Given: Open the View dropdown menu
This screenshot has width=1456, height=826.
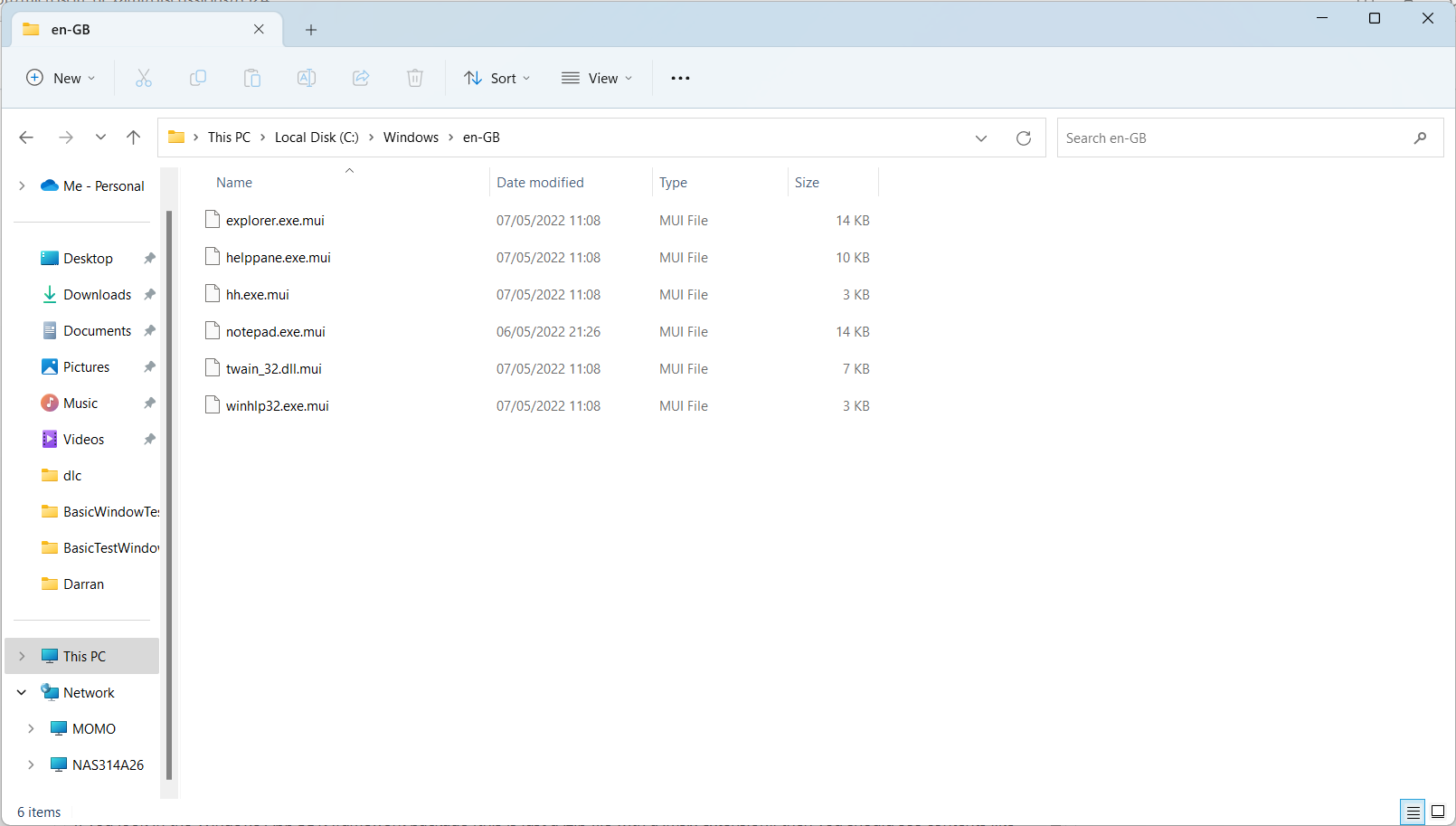Looking at the screenshot, I should click(596, 78).
